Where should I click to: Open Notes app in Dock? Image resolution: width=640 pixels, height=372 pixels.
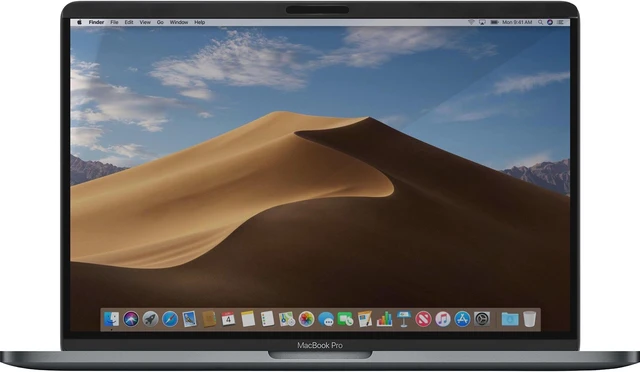[x=248, y=319]
